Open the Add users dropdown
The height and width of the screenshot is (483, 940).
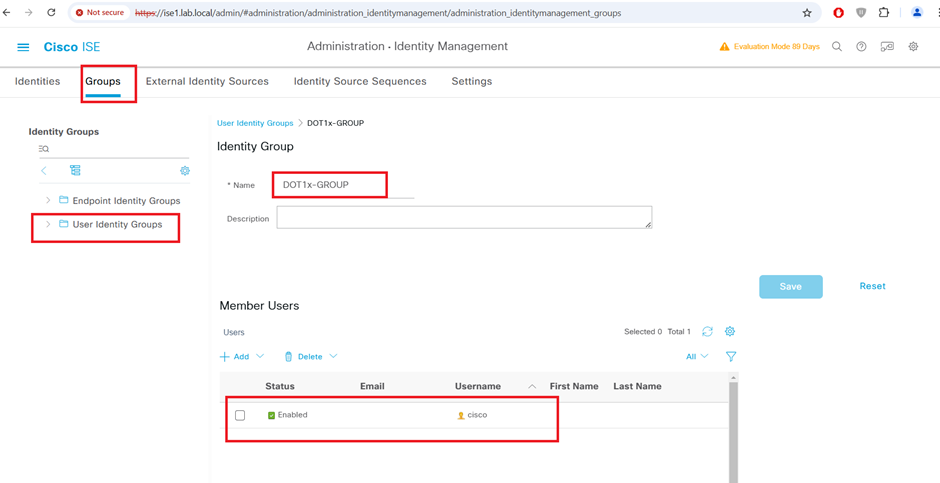point(242,357)
